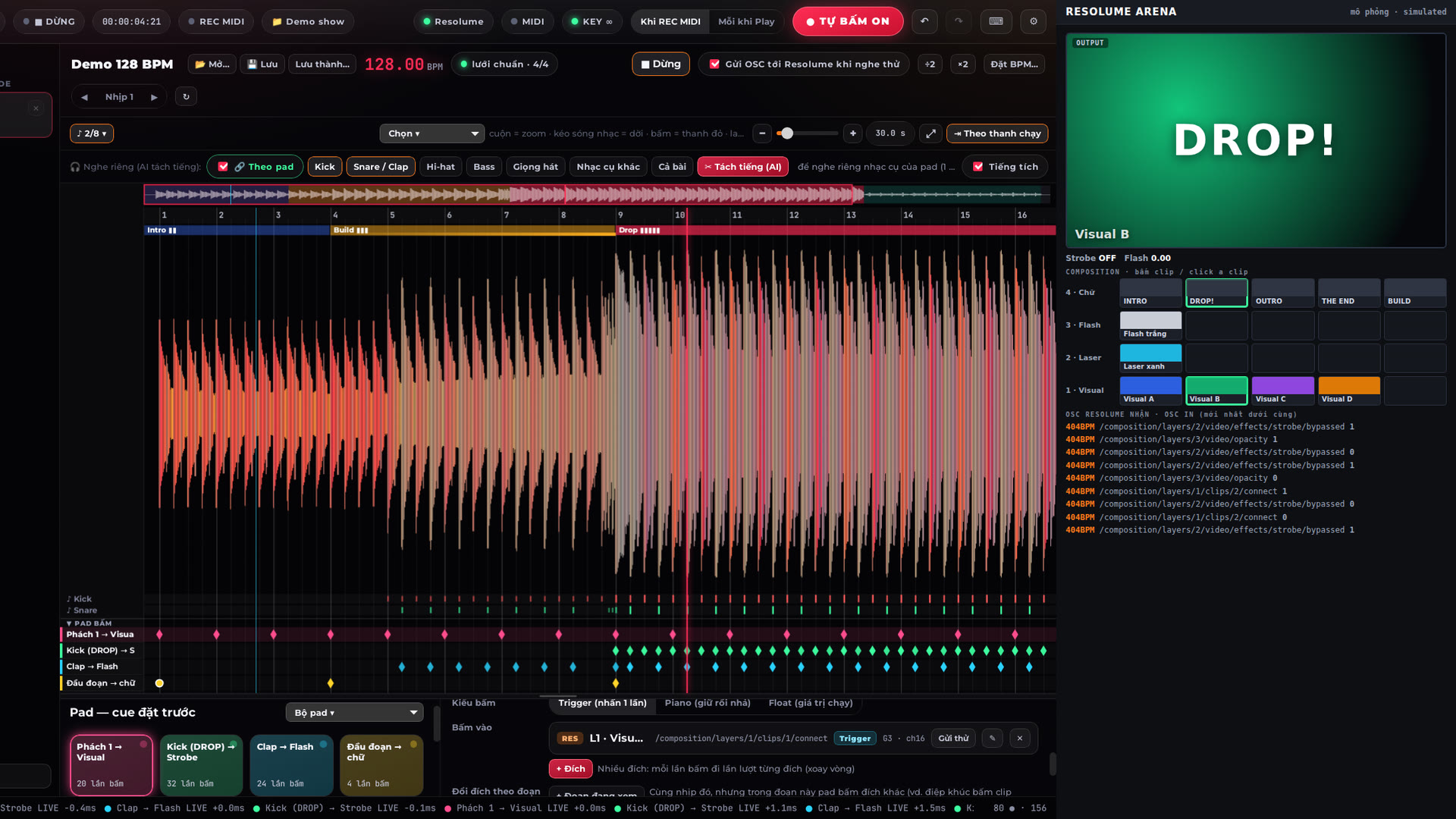Select the Bass stem filter

[x=484, y=167]
